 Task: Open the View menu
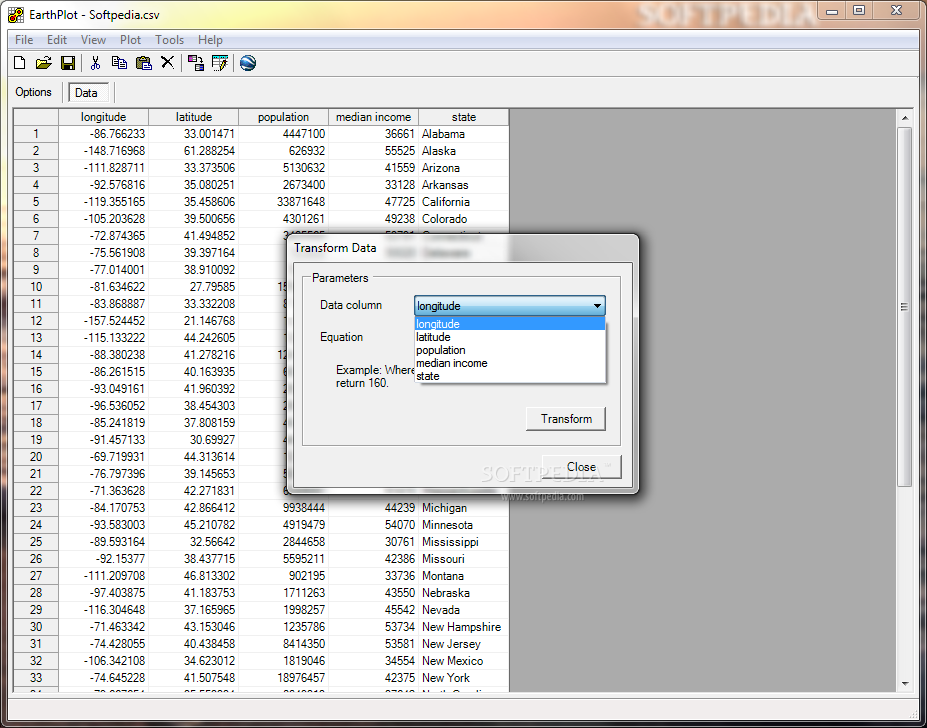click(93, 40)
